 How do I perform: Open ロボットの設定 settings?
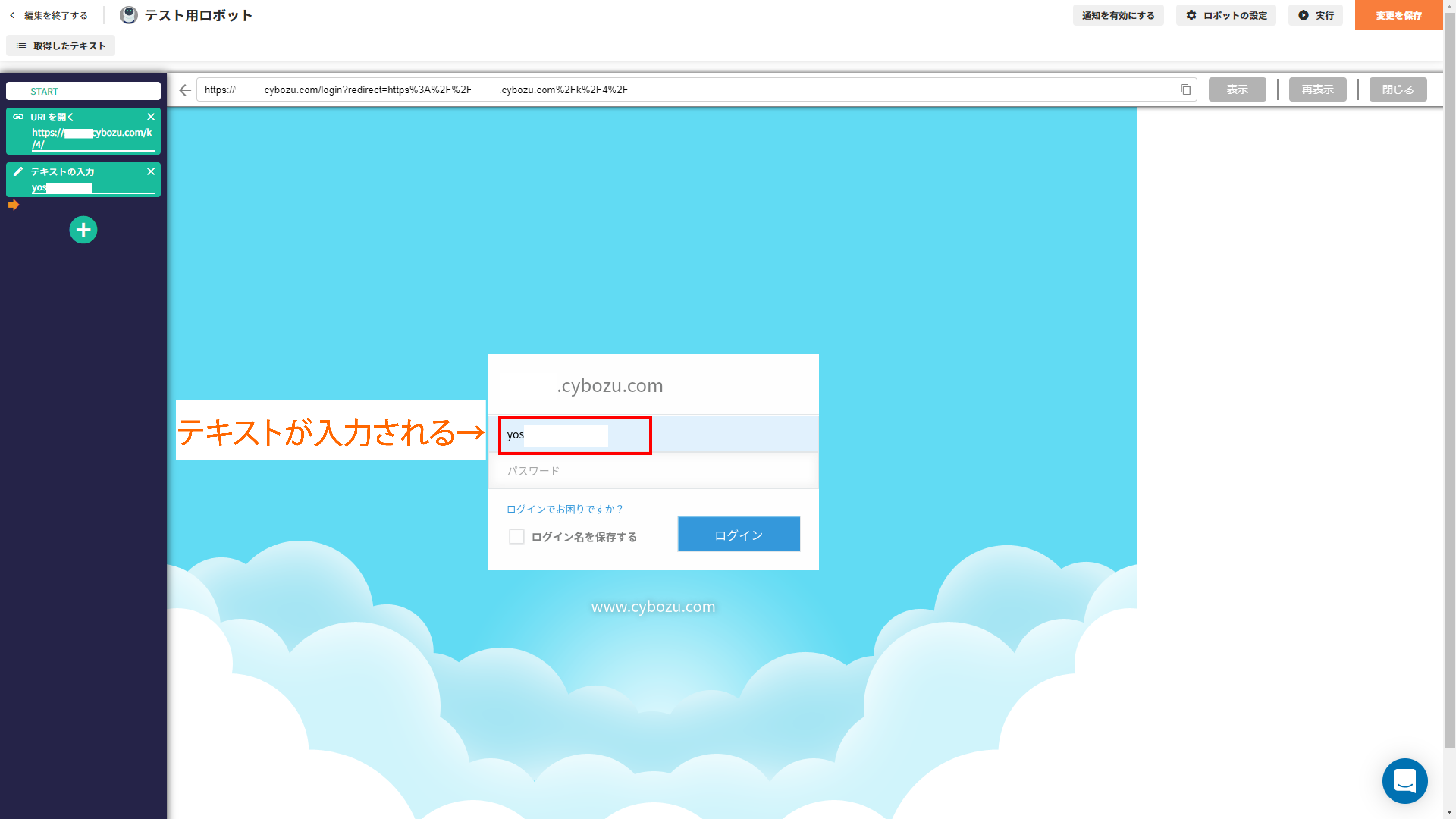pyautogui.click(x=1226, y=15)
